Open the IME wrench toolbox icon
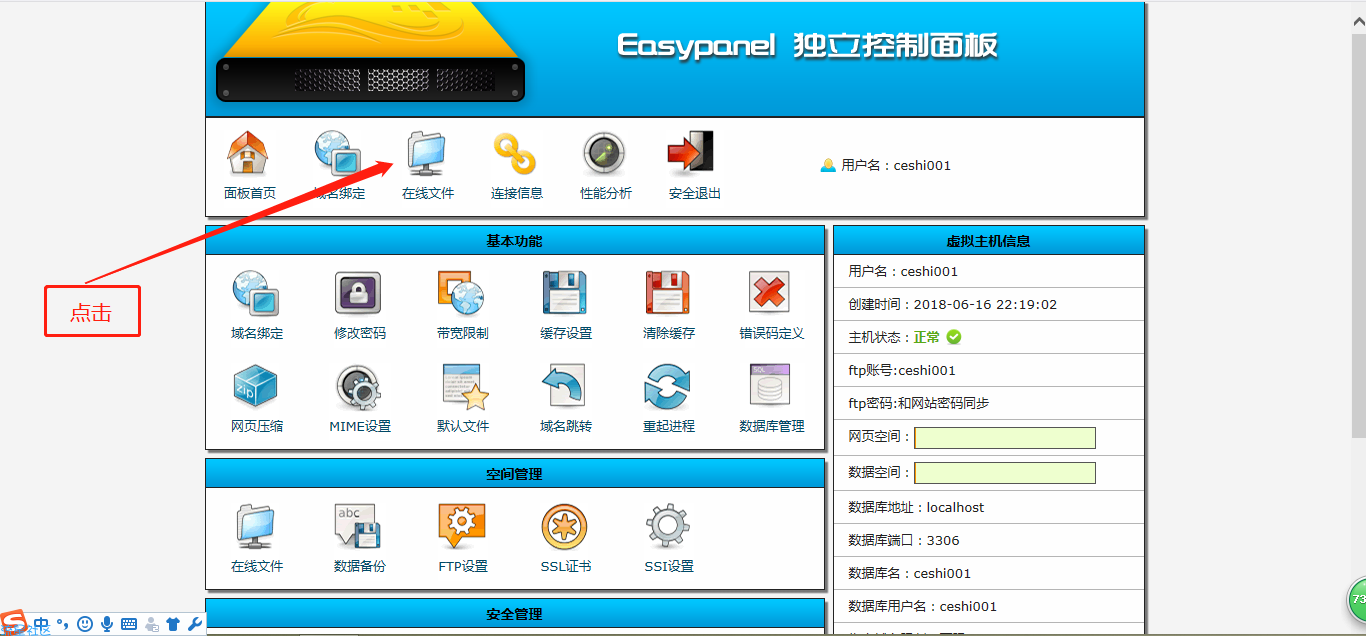Viewport: 1366px width, 636px height. pos(195,625)
